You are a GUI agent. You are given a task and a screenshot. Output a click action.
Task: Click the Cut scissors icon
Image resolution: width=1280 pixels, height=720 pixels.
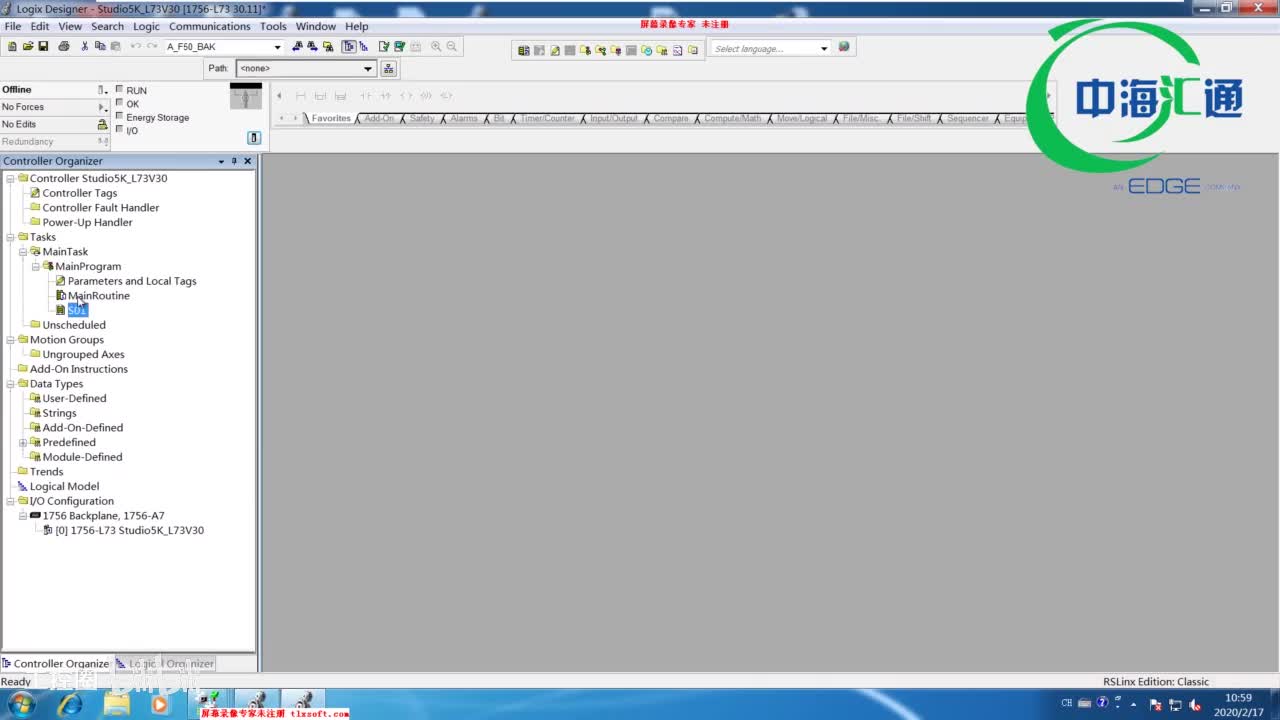click(85, 47)
